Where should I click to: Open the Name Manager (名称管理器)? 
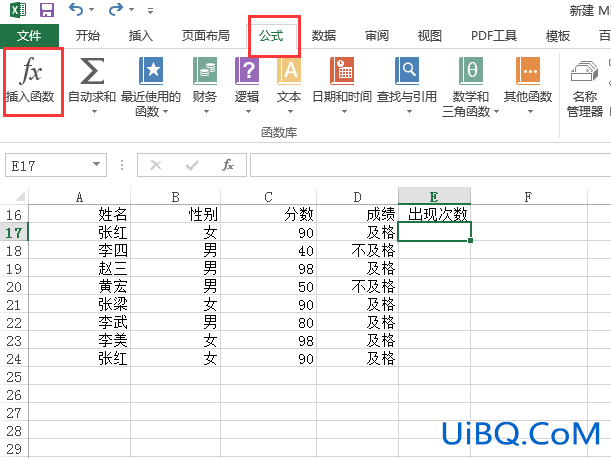tap(585, 88)
